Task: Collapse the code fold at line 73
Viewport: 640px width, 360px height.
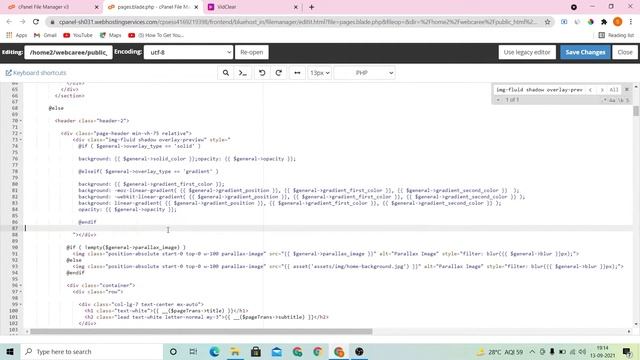Action: click(21, 140)
